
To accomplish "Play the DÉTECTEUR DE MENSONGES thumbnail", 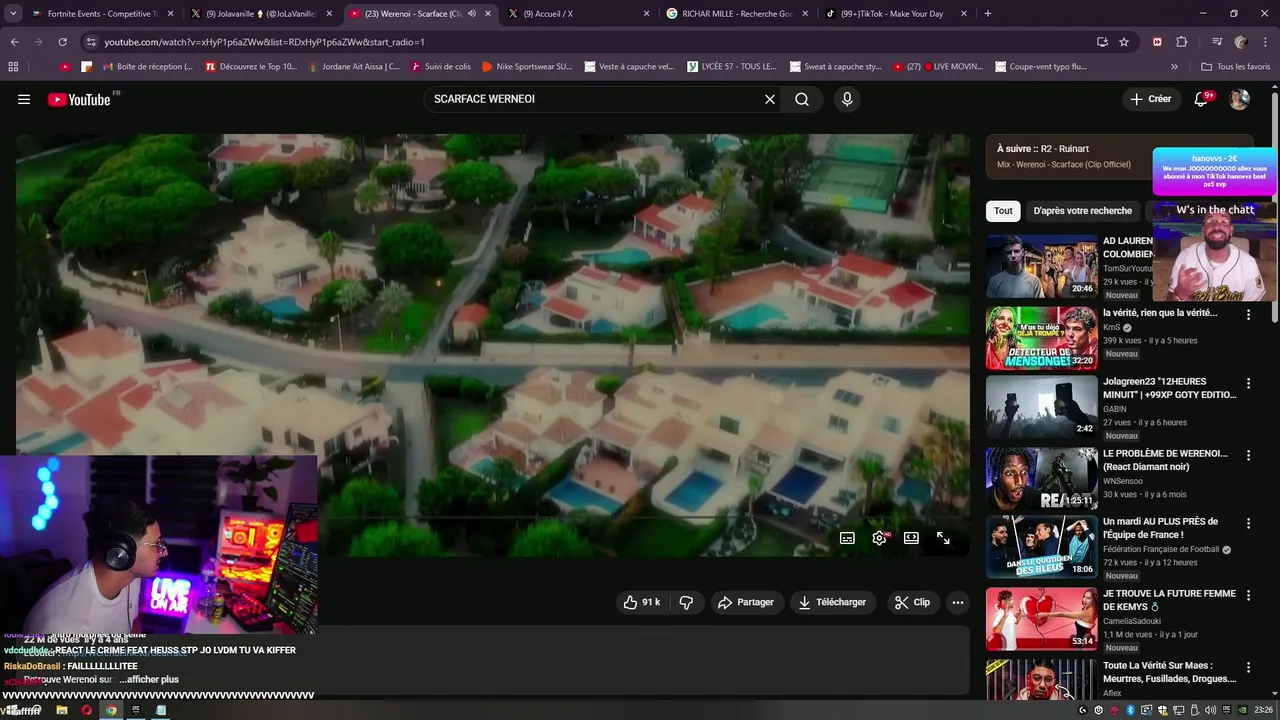I will [1041, 338].
